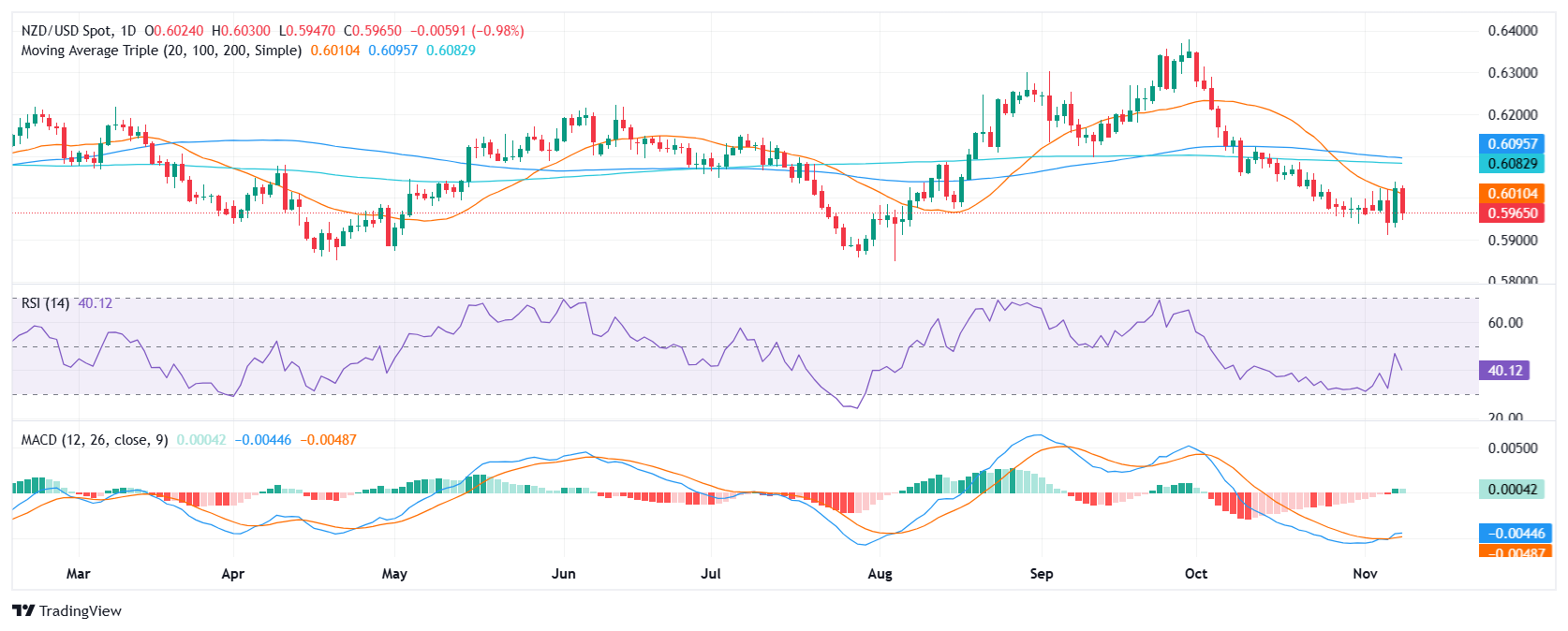1568x631 pixels.
Task: Click the orange 0.60104 moving average legend value
Action: click(335, 51)
